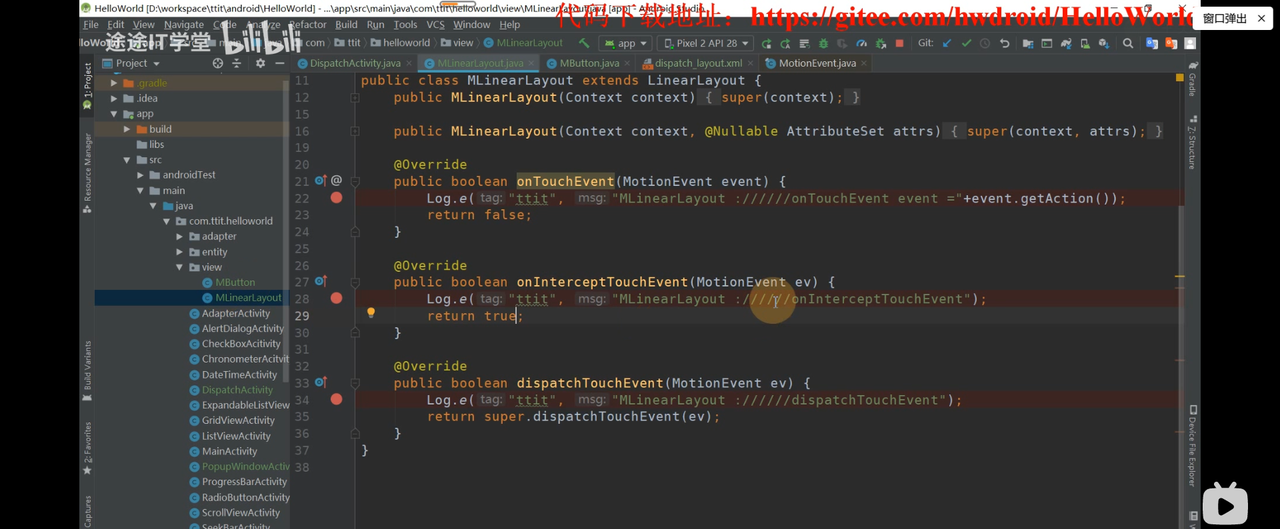
Task: Open the Tools menu
Action: point(405,24)
